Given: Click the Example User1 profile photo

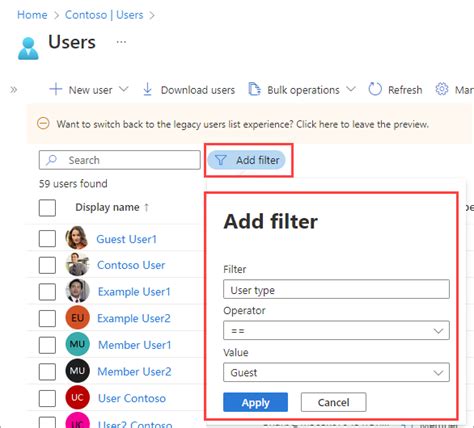Looking at the screenshot, I should (77, 291).
